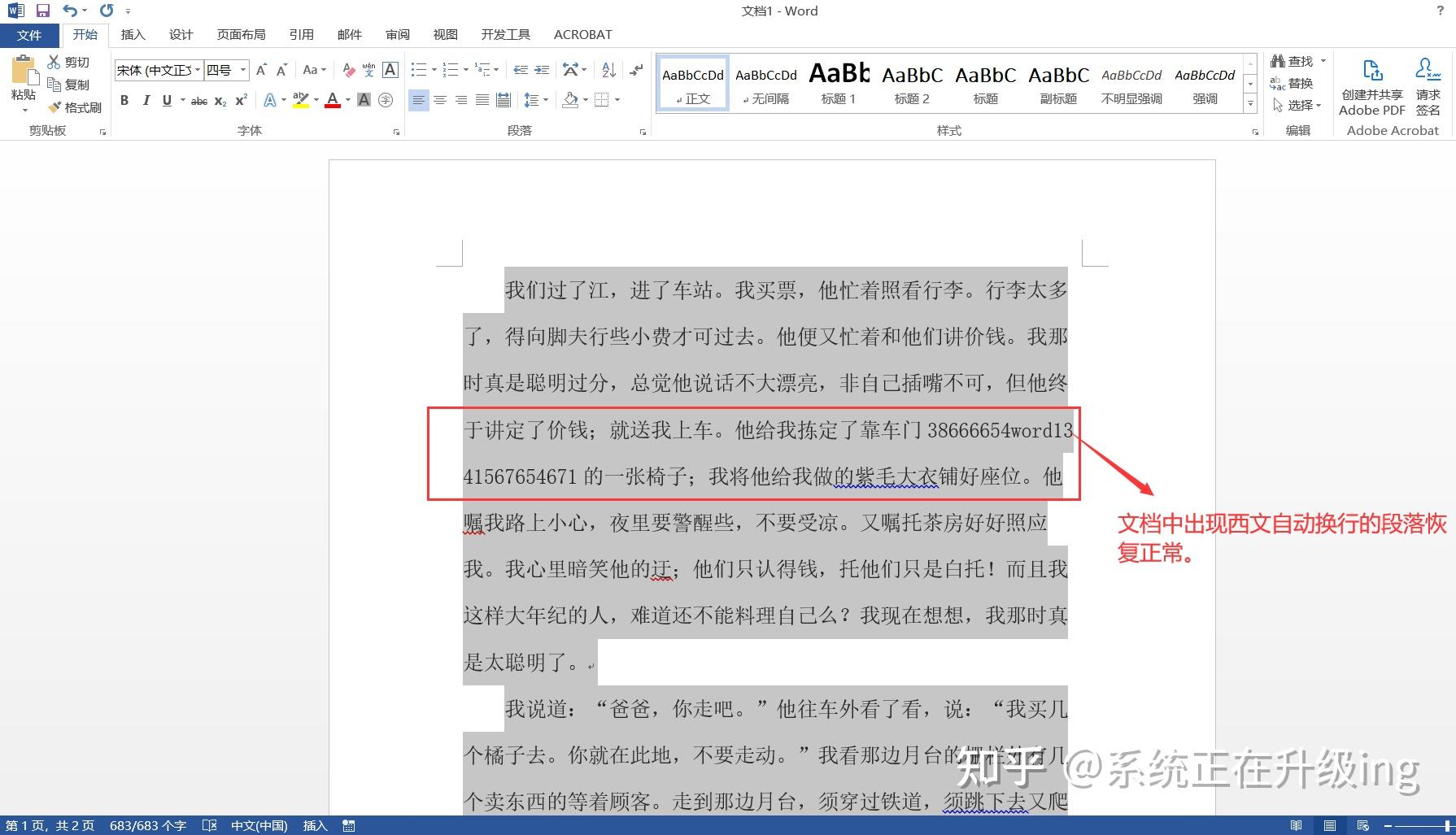Apply distributed alignment to the paragraph

pyautogui.click(x=503, y=100)
